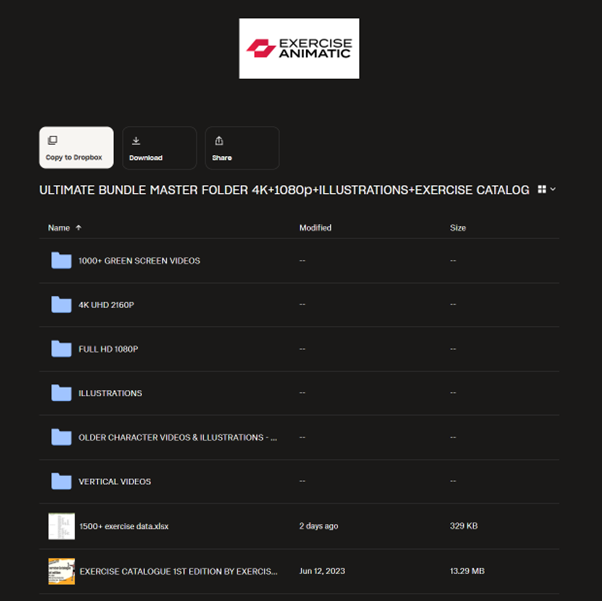Click the Copy to Dropbox stacked-pages icon
The height and width of the screenshot is (601, 602).
coord(53,140)
